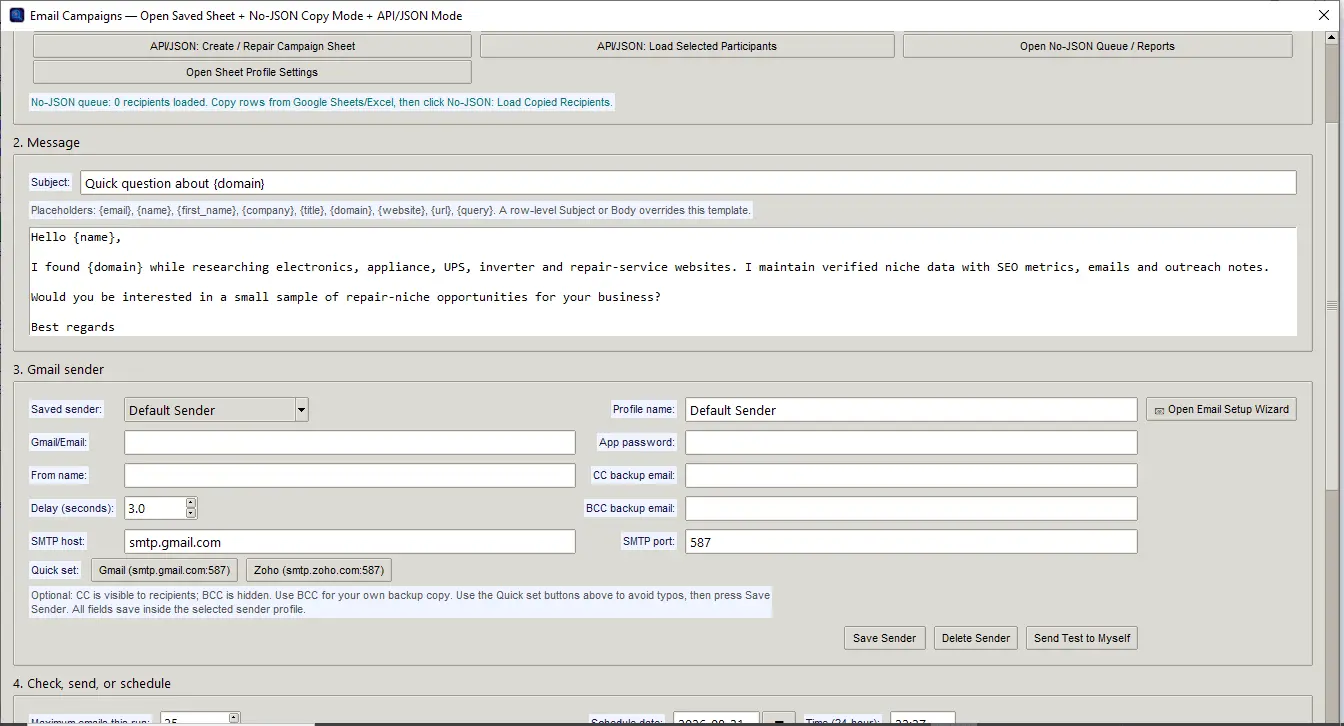The width and height of the screenshot is (1344, 726).
Task: Click the "Hello {name}," line in the message
Action: [x=76, y=238]
